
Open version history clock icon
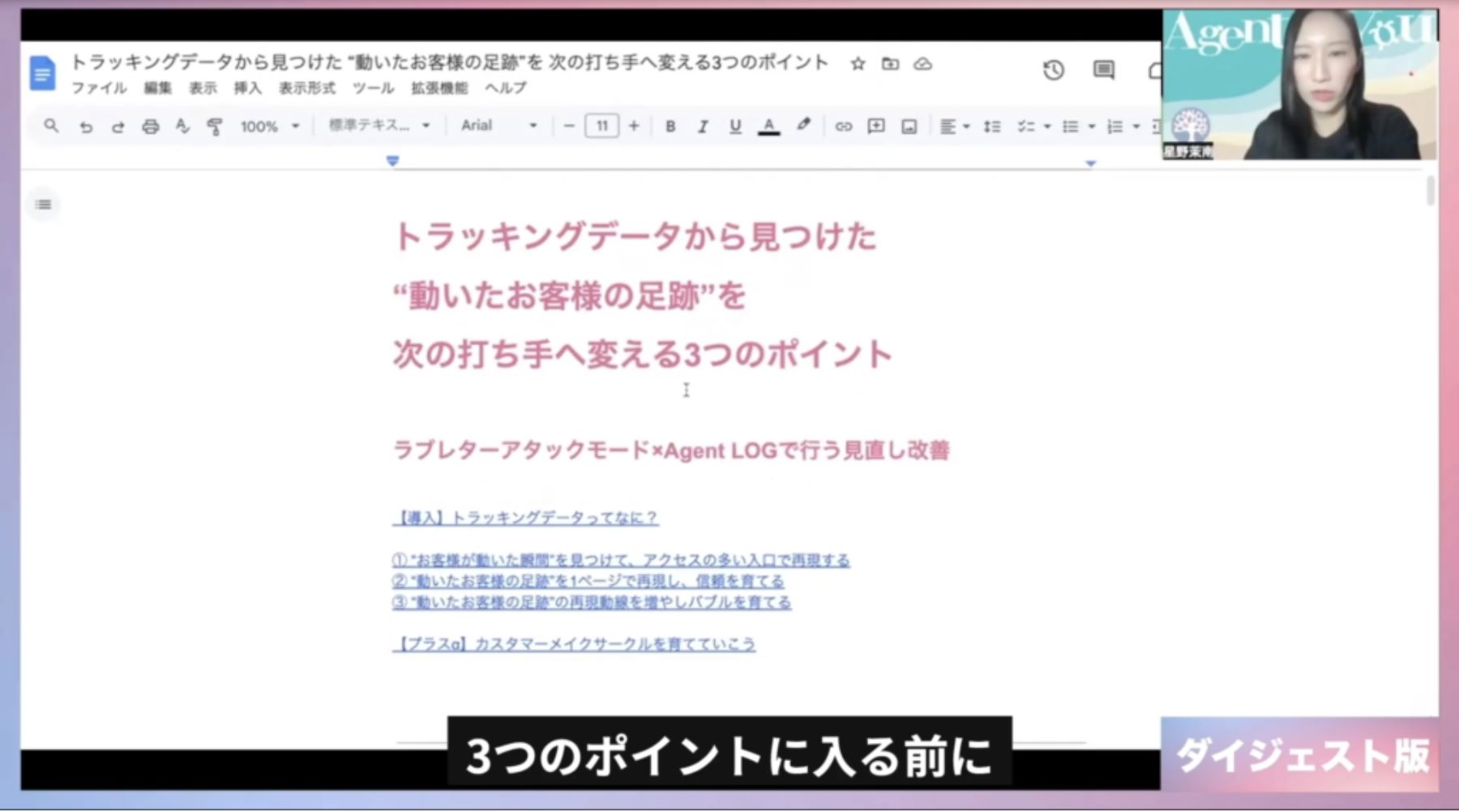(1053, 71)
